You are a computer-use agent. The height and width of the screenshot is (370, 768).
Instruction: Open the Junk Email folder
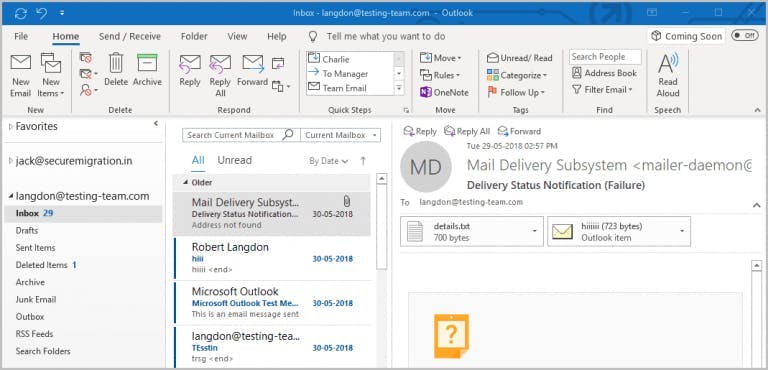(x=36, y=299)
